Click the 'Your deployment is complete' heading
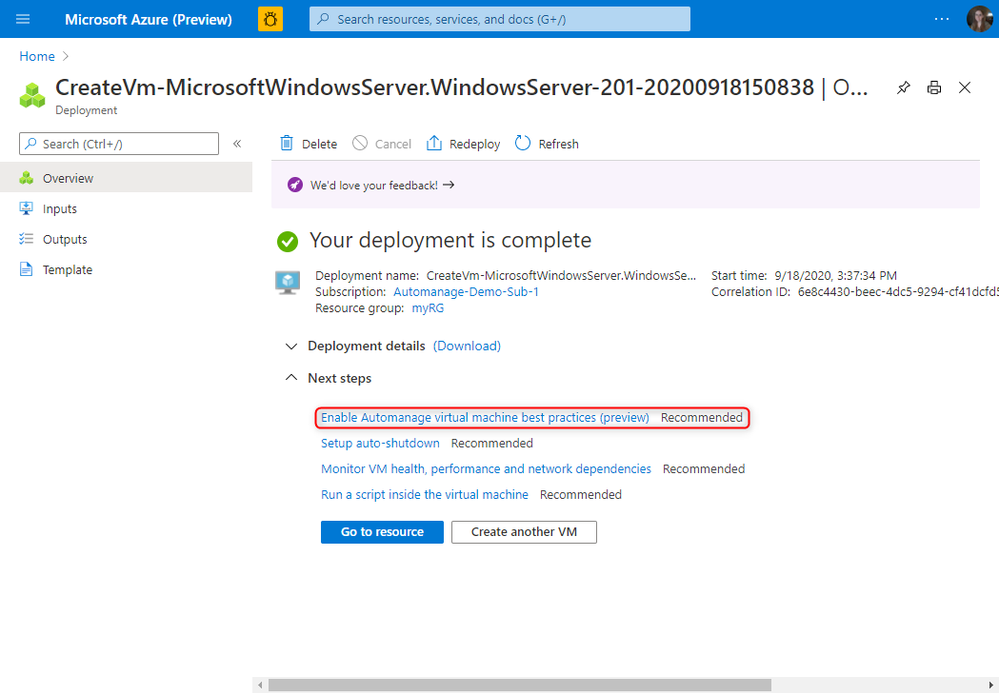The image size is (999, 693). (x=450, y=240)
